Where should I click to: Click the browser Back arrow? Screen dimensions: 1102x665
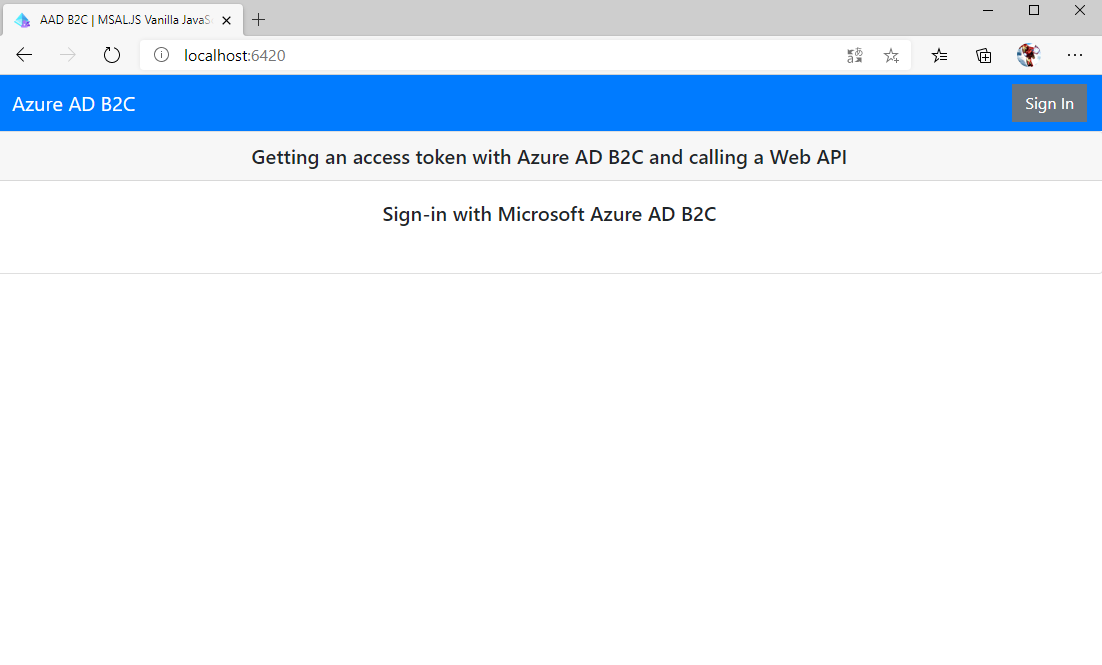(x=24, y=55)
